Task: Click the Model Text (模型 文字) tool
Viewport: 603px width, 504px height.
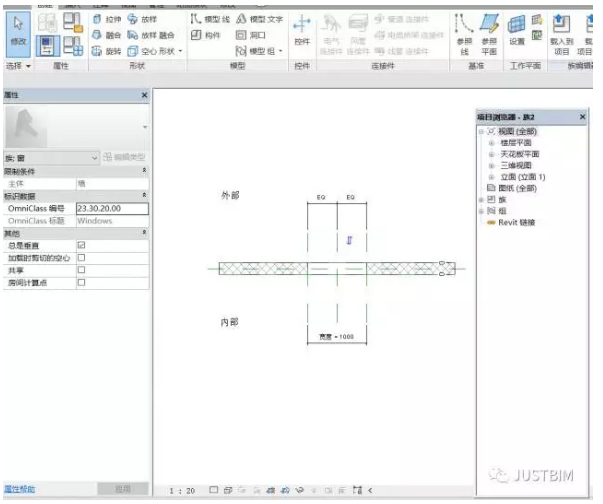Action: (x=260, y=19)
